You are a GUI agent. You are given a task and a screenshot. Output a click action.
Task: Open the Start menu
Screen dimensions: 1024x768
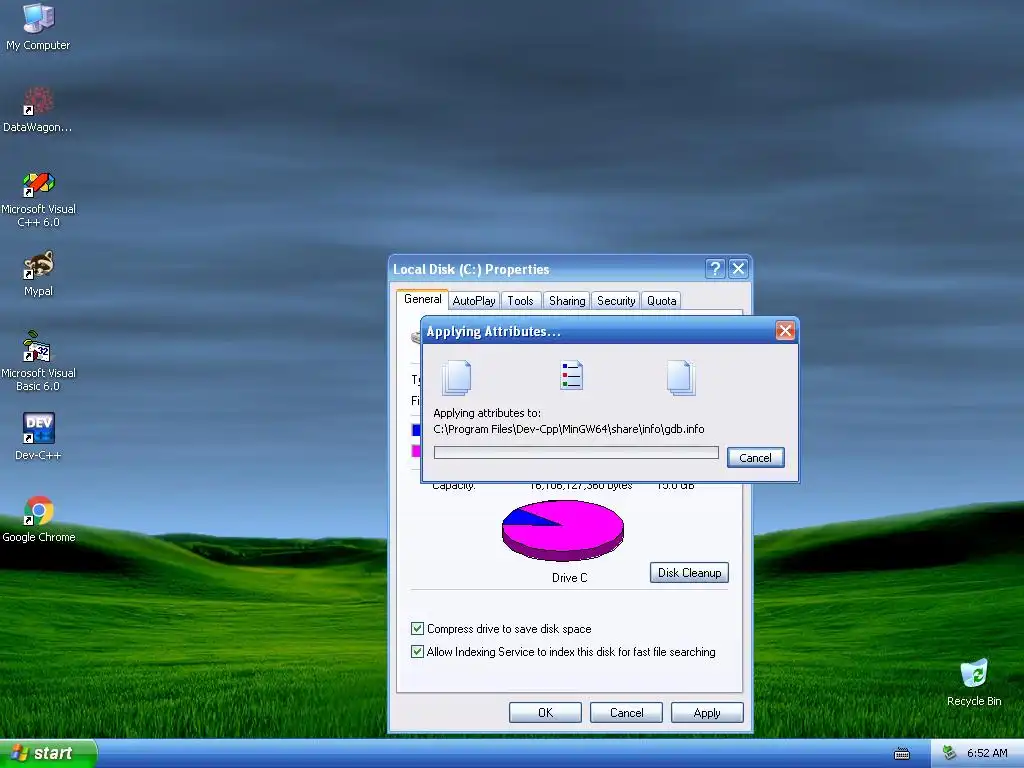tap(48, 753)
